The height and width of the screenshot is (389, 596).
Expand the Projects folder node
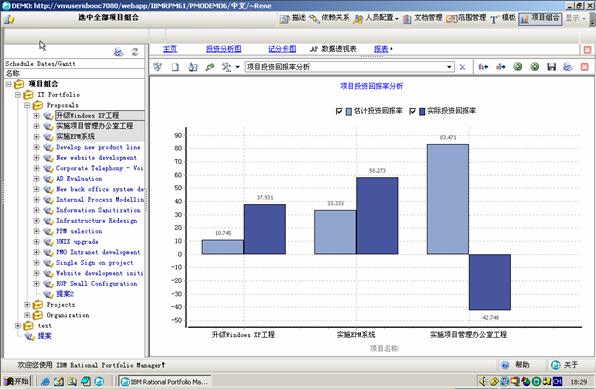pyautogui.click(x=27, y=305)
